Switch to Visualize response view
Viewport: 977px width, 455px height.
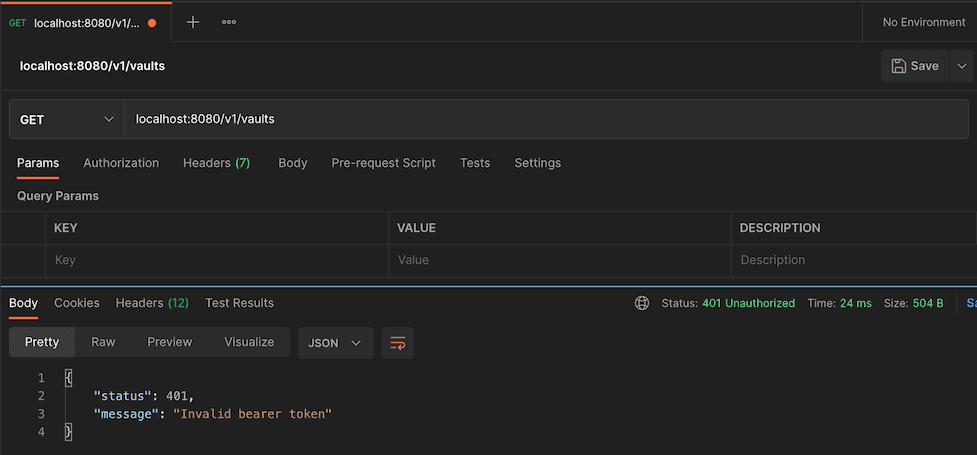[x=249, y=342]
